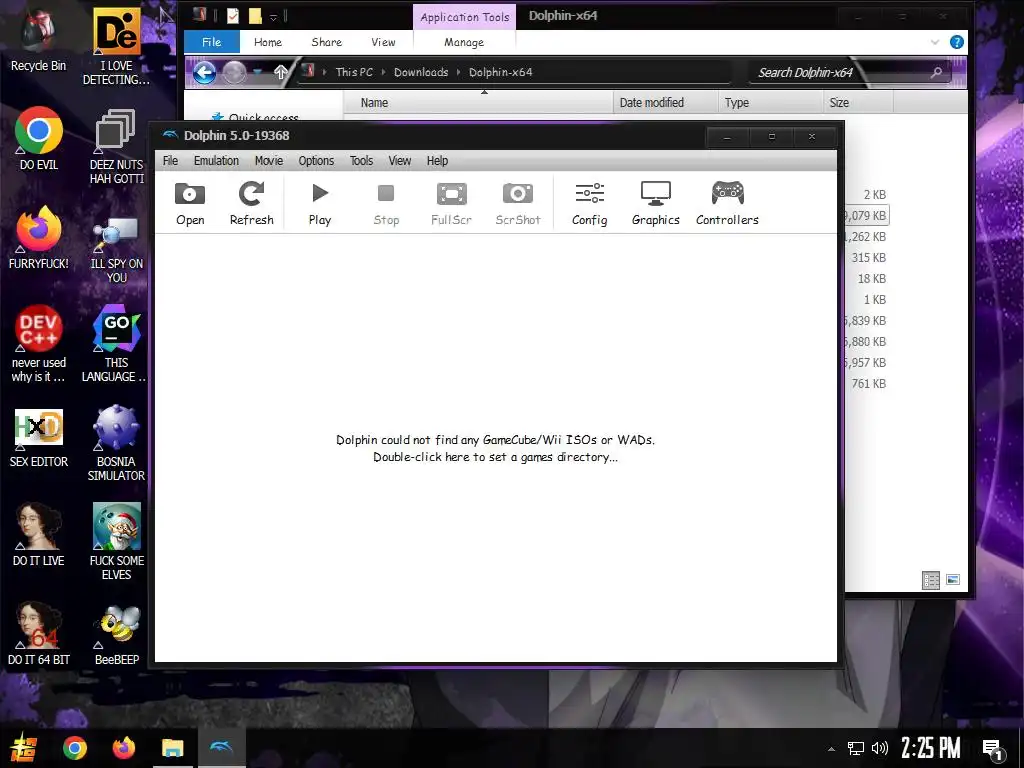
Task: Sort by Date modified column
Action: [665, 103]
